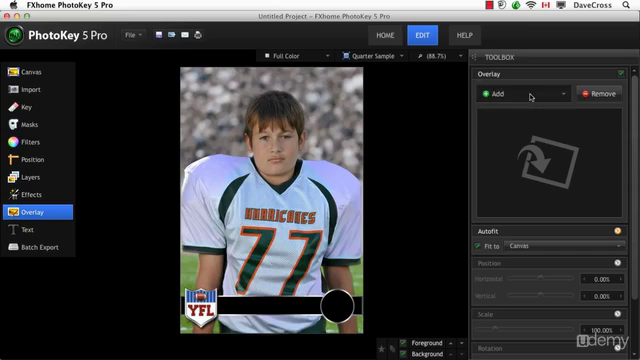The image size is (640, 360).
Task: Click the Toolbox vertical scrollbar
Action: tap(634, 188)
